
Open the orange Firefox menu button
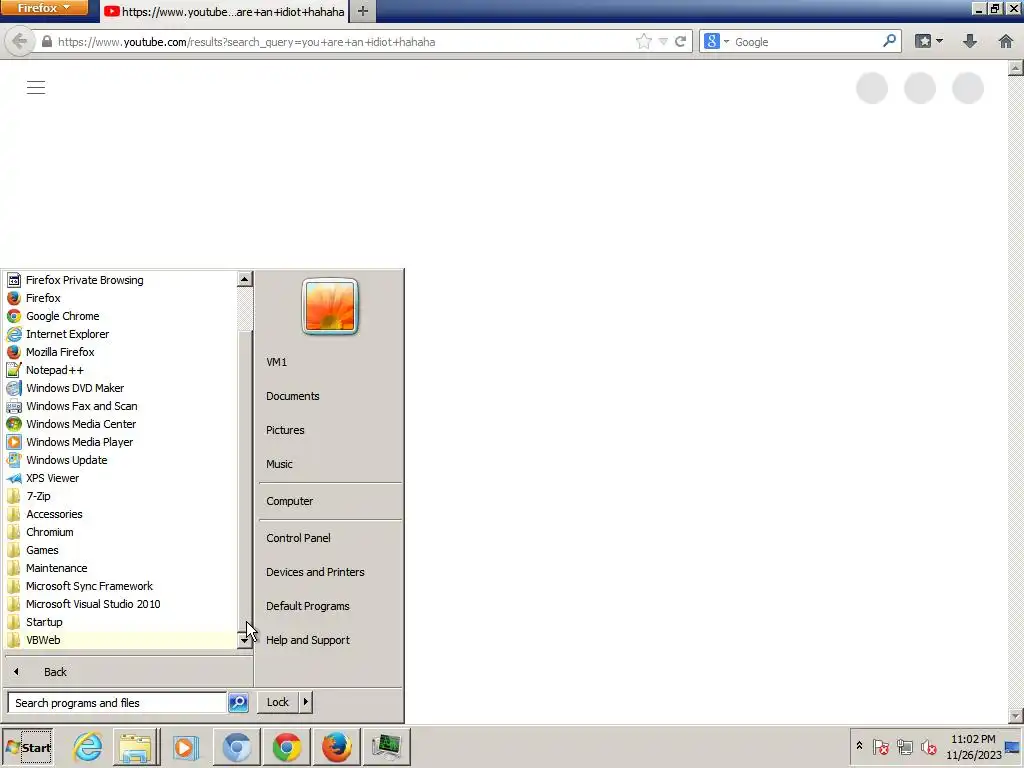tap(44, 8)
